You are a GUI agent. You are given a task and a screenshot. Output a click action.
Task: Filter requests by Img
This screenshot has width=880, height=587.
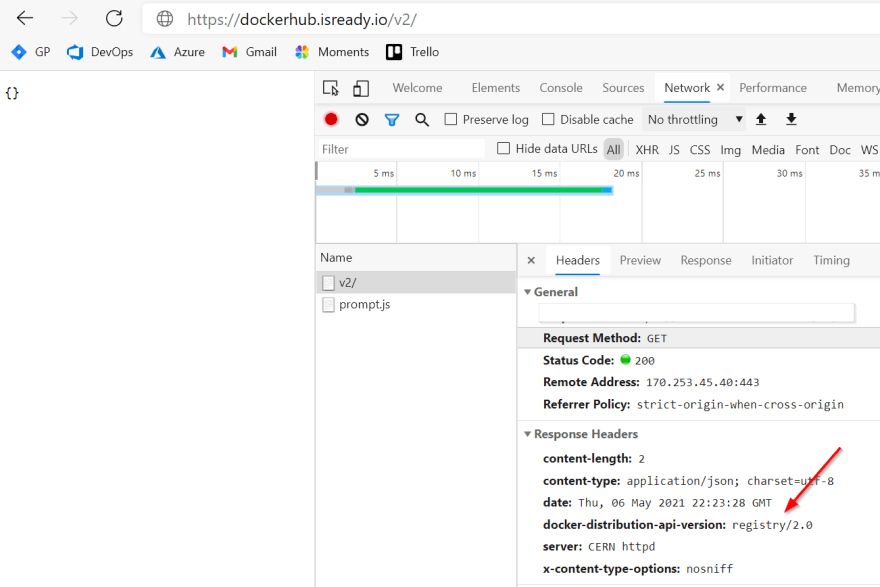731,150
